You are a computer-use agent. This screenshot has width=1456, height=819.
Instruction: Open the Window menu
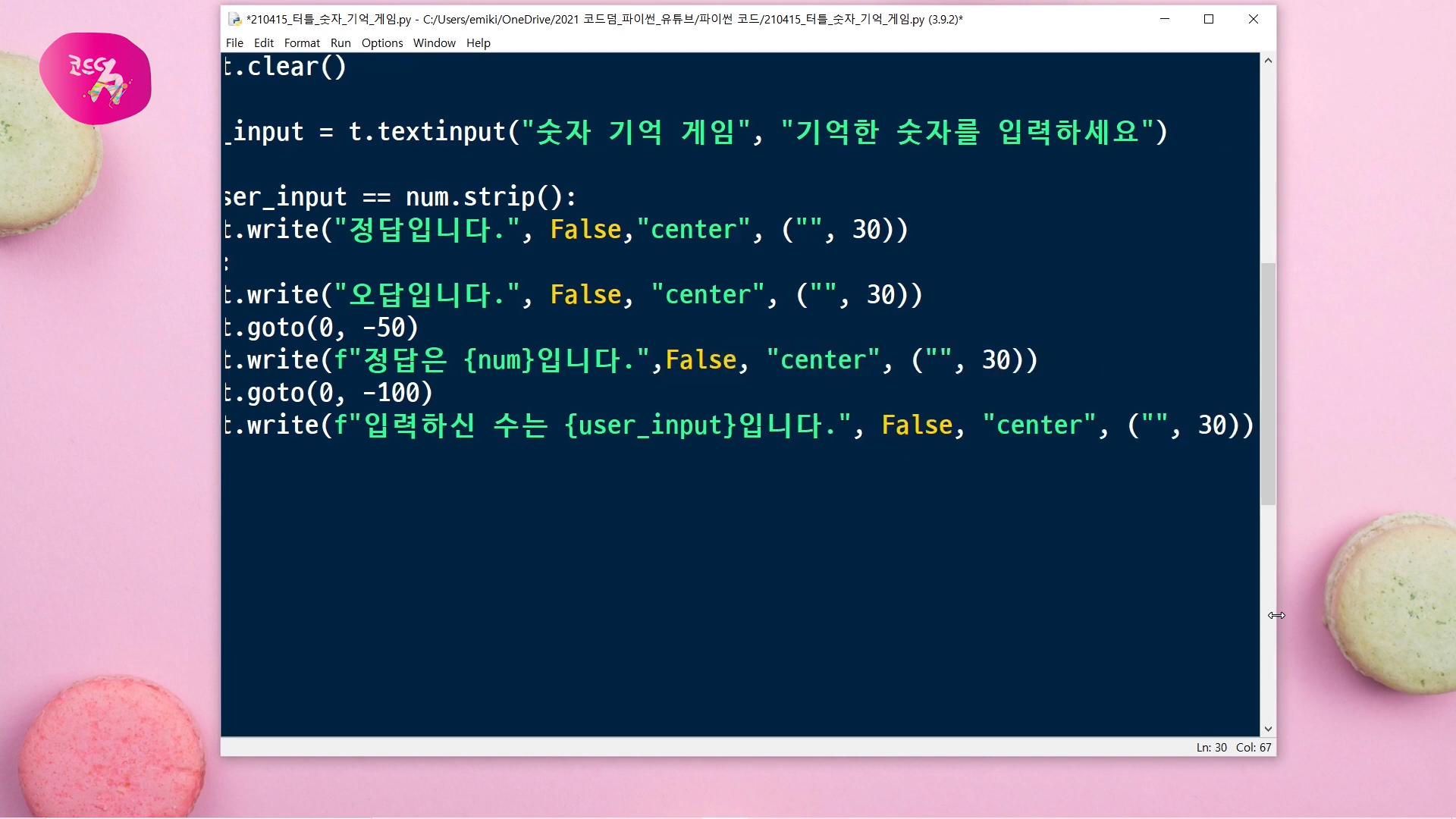[x=434, y=43]
